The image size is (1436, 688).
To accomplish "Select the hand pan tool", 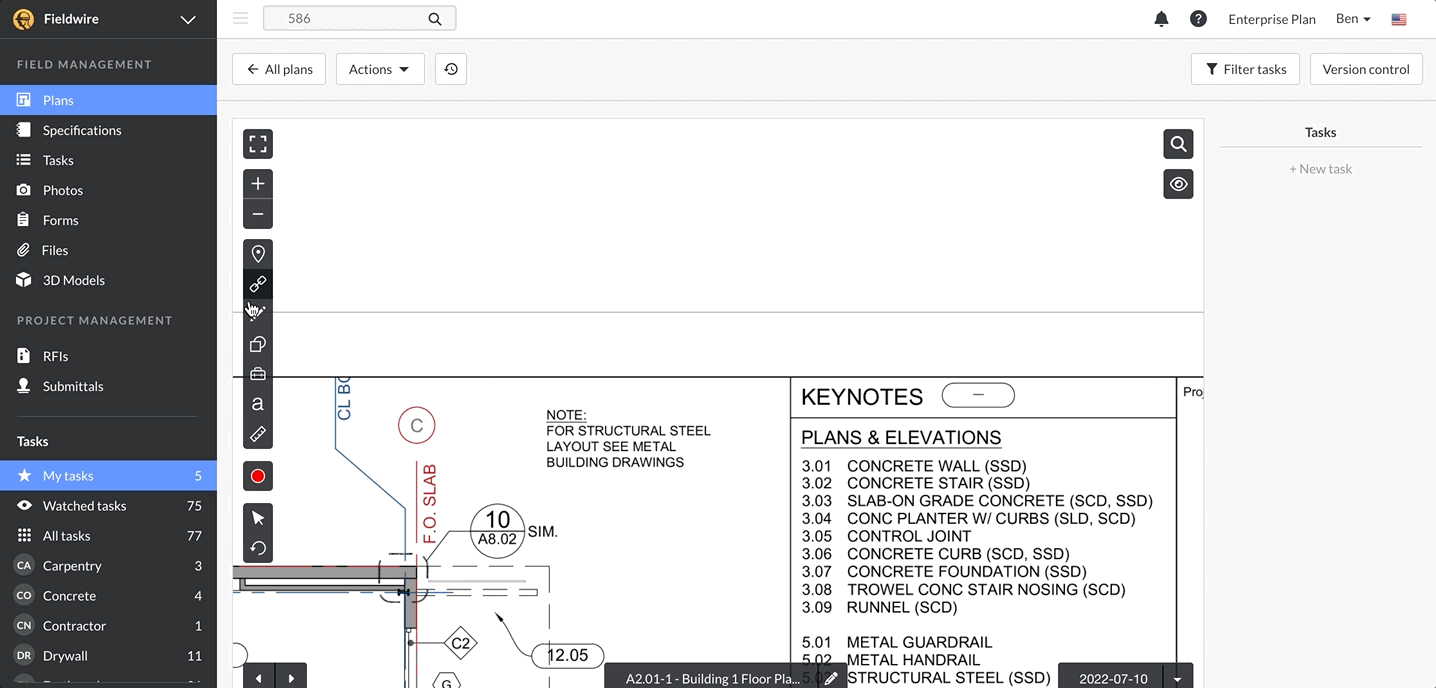I will (257, 313).
